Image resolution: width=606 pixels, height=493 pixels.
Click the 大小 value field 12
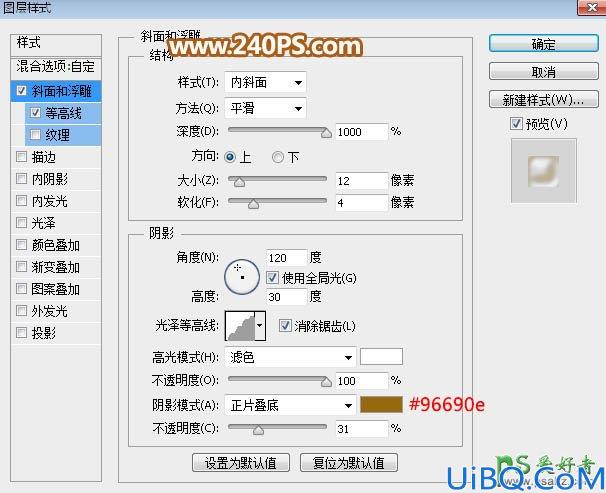click(361, 180)
